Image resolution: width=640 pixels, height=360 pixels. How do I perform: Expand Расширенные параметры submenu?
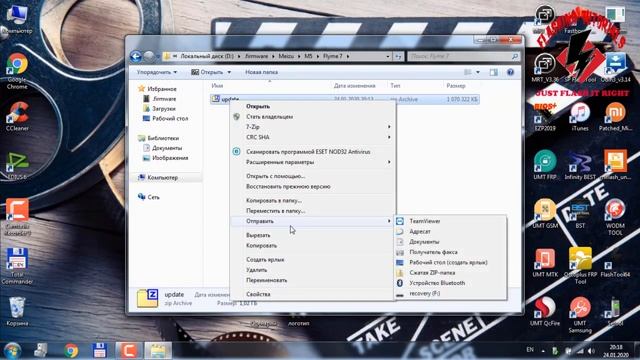[x=312, y=162]
